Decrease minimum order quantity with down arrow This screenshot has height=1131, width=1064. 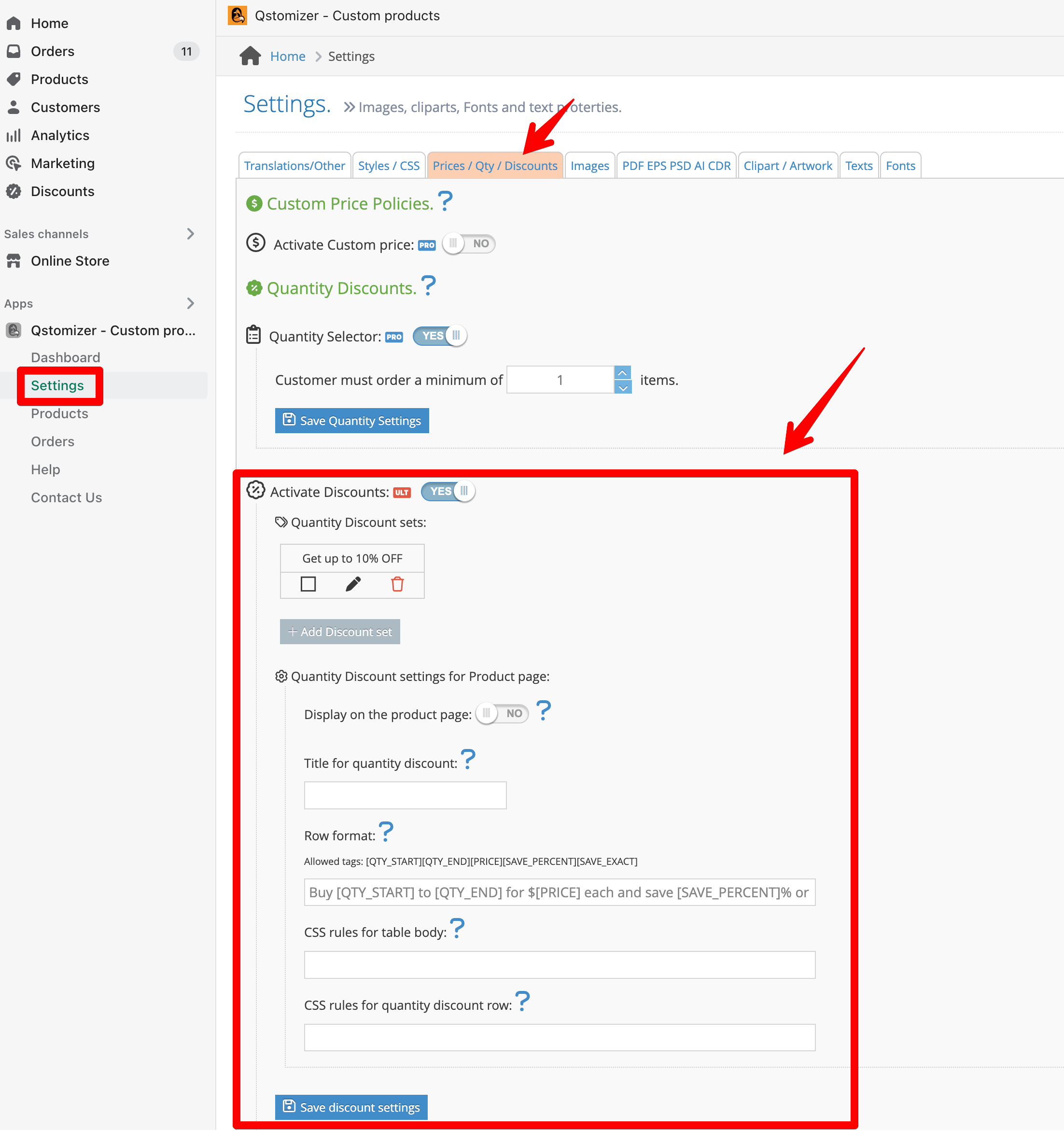tap(623, 387)
